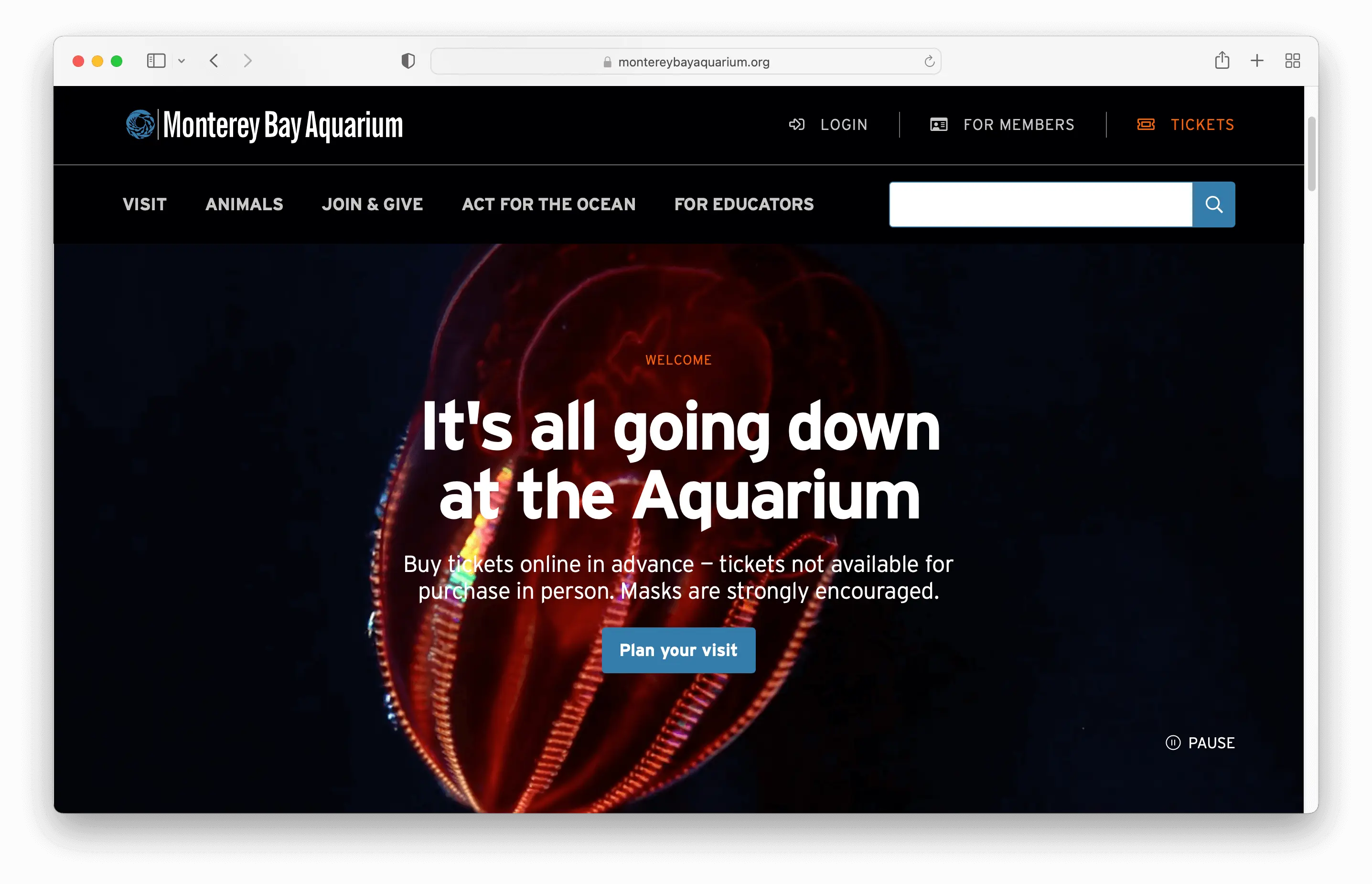Click the LOGIN link
Viewport: 1372px width, 884px height.
click(828, 125)
